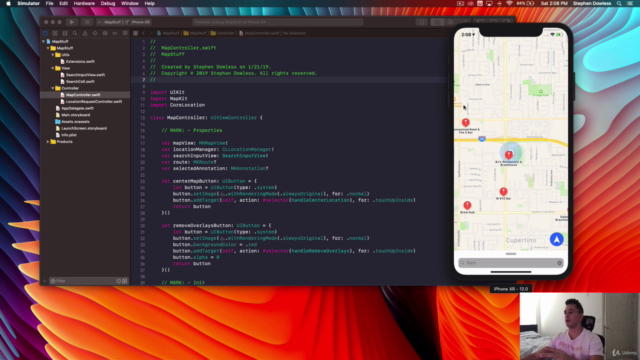Open Controller breadcrumb in jump bar
This screenshot has height=360, width=640.
point(222,33)
